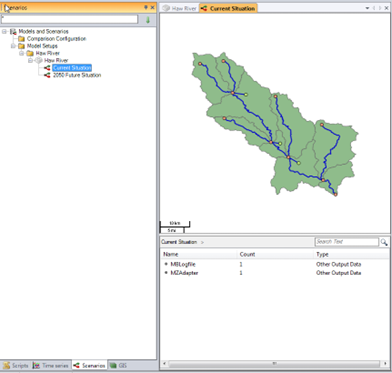Click the Model Setups folder icon
Image resolution: width=392 pixels, height=373 pixels.
pyautogui.click(x=22, y=46)
